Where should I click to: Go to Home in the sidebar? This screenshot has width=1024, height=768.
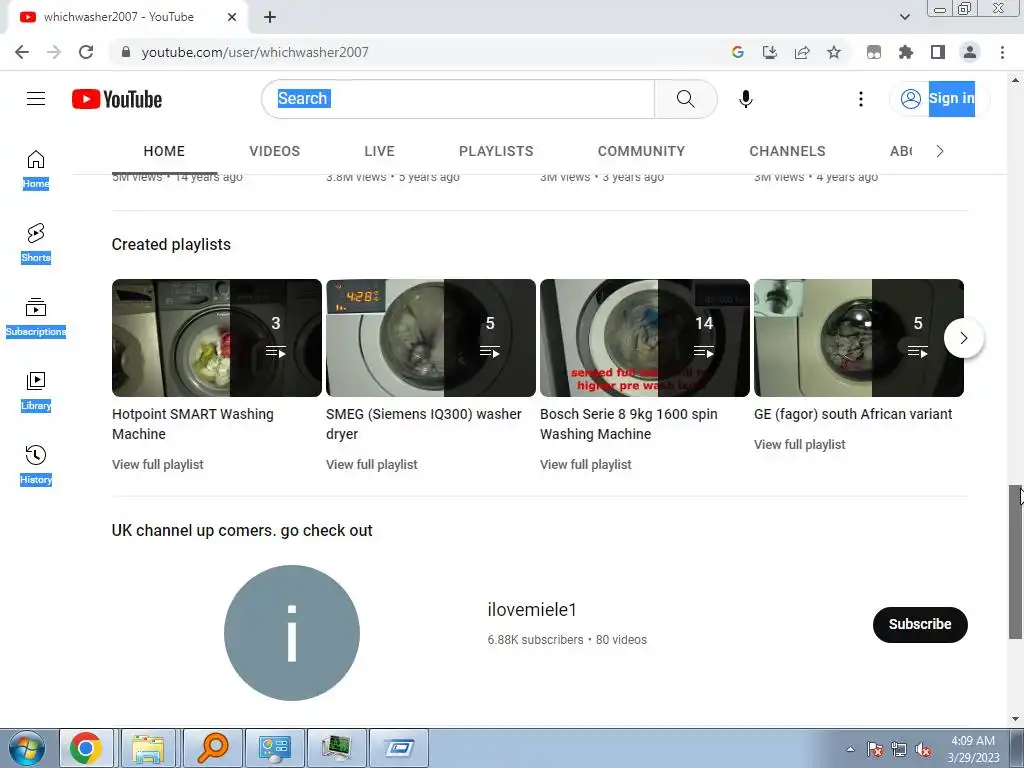(x=36, y=169)
